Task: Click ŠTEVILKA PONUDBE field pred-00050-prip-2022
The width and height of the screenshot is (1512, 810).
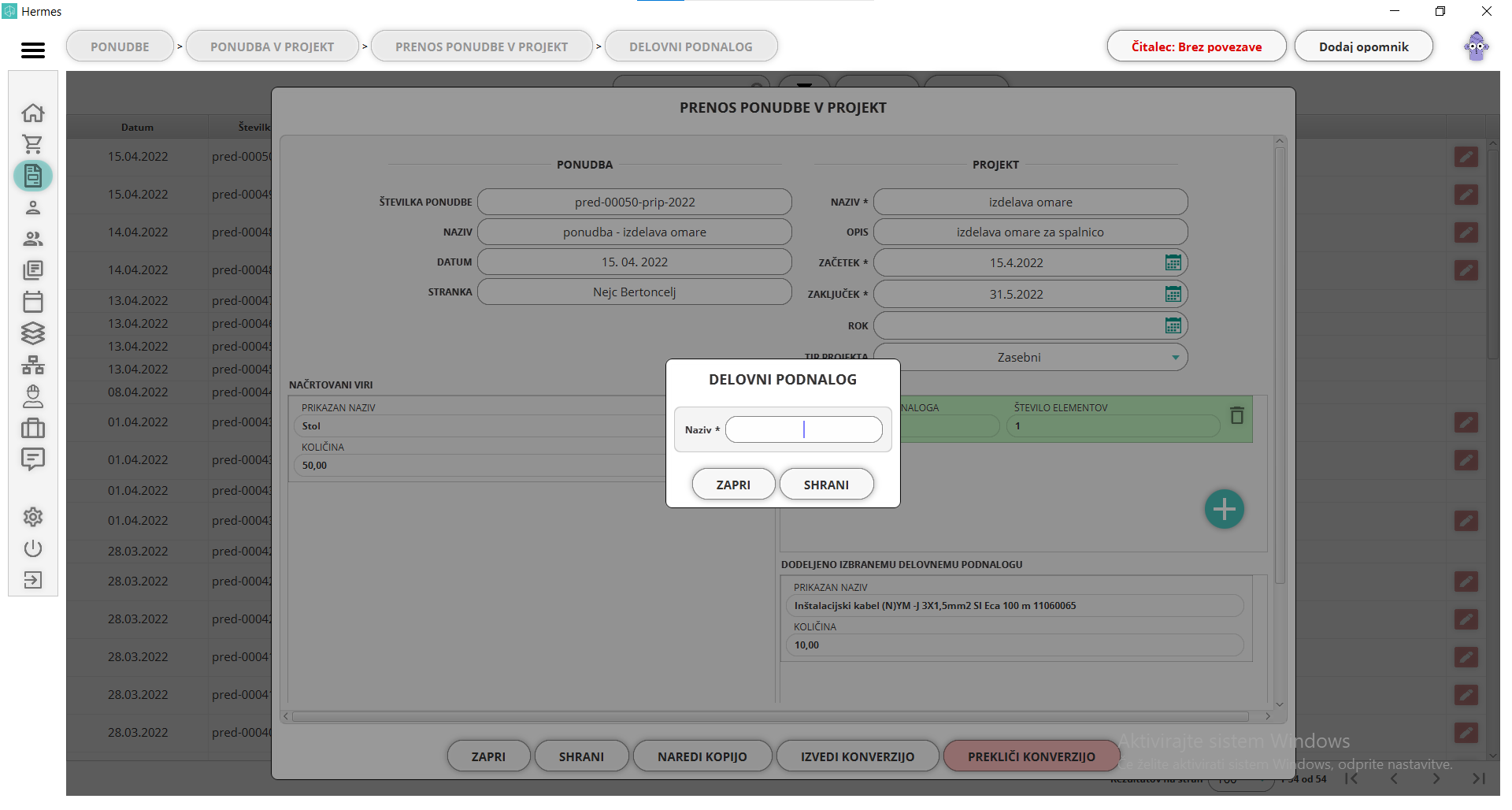Action: pyautogui.click(x=635, y=202)
